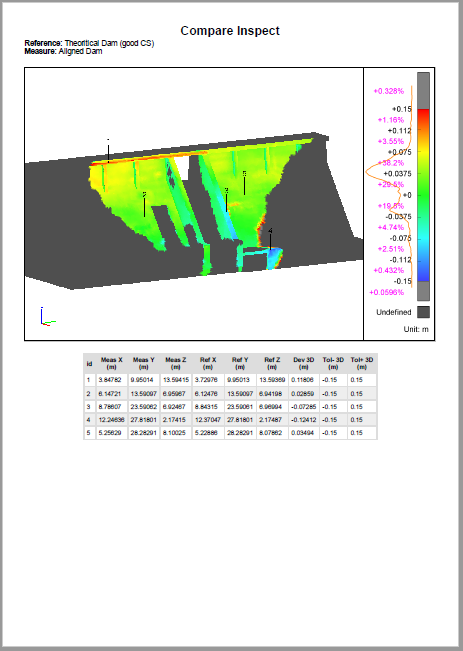Click the Dev 3D value 0.11808
Screen dimensions: 463x651
point(302,380)
